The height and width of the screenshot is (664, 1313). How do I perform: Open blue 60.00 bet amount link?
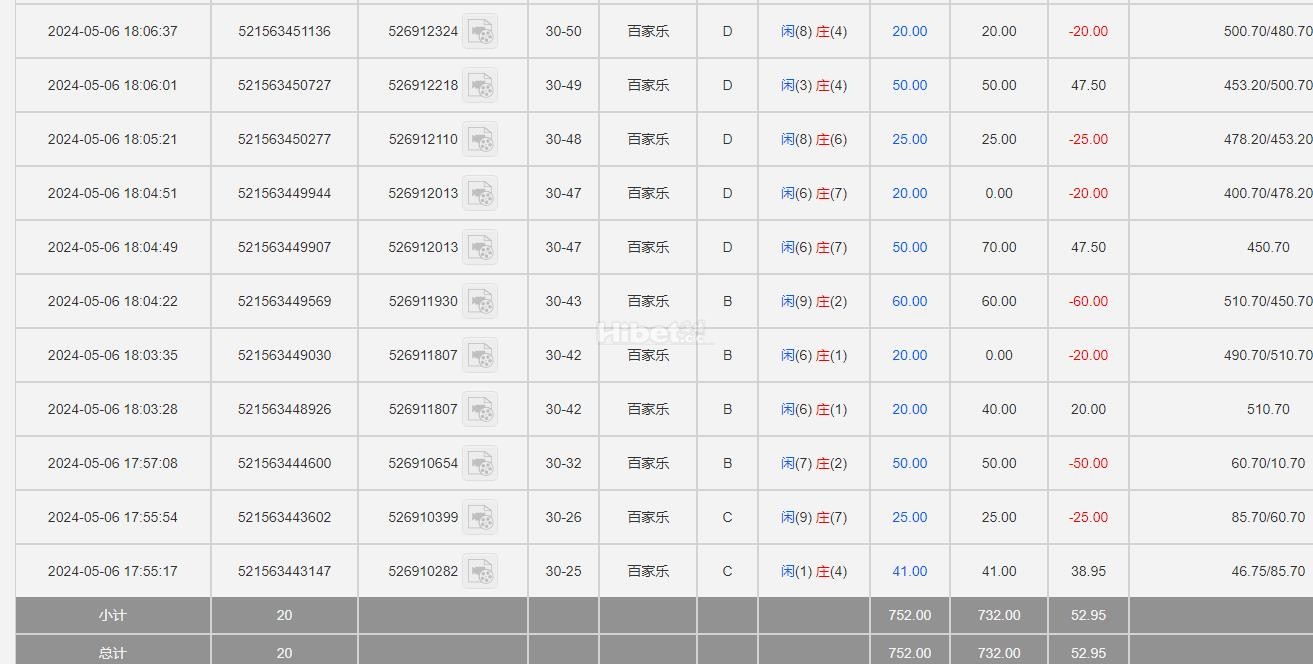[910, 301]
